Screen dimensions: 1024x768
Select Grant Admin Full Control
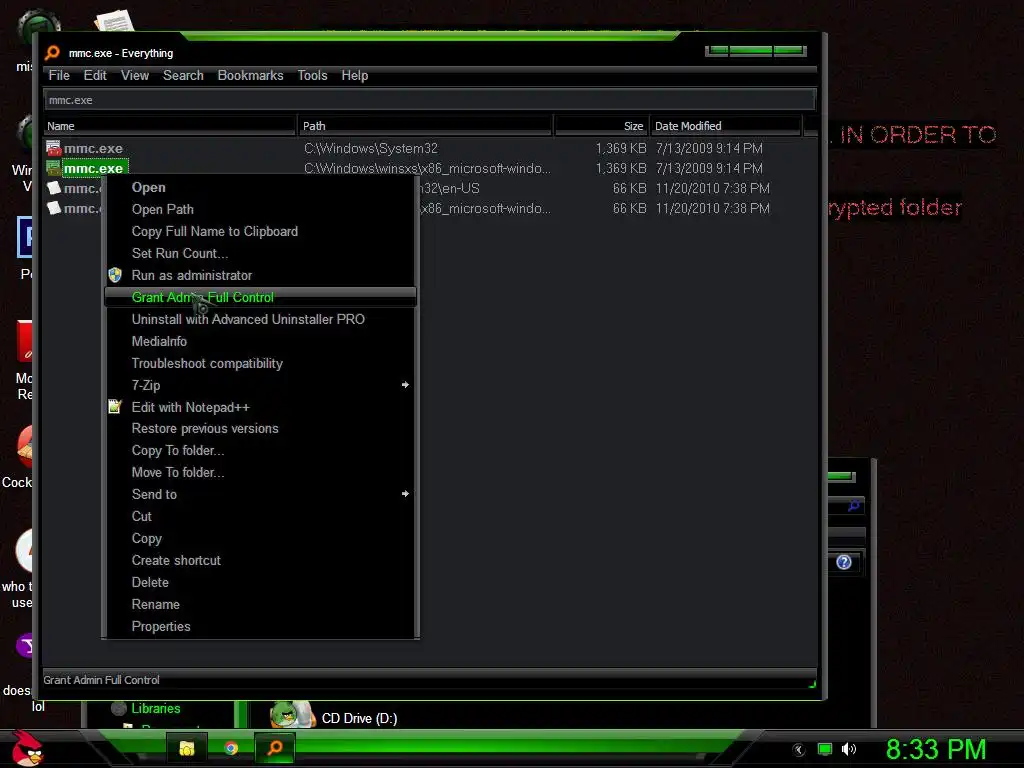pyautogui.click(x=260, y=297)
